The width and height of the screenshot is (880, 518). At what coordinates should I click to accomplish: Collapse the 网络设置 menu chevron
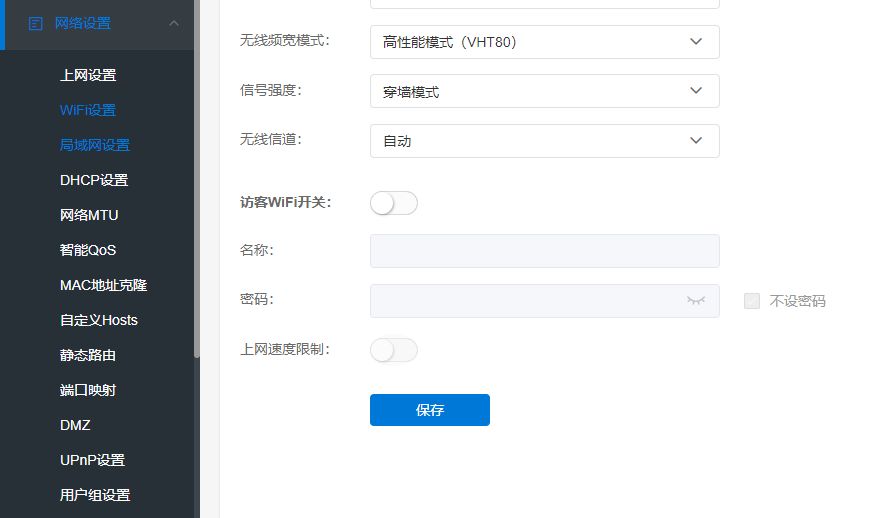pyautogui.click(x=174, y=23)
